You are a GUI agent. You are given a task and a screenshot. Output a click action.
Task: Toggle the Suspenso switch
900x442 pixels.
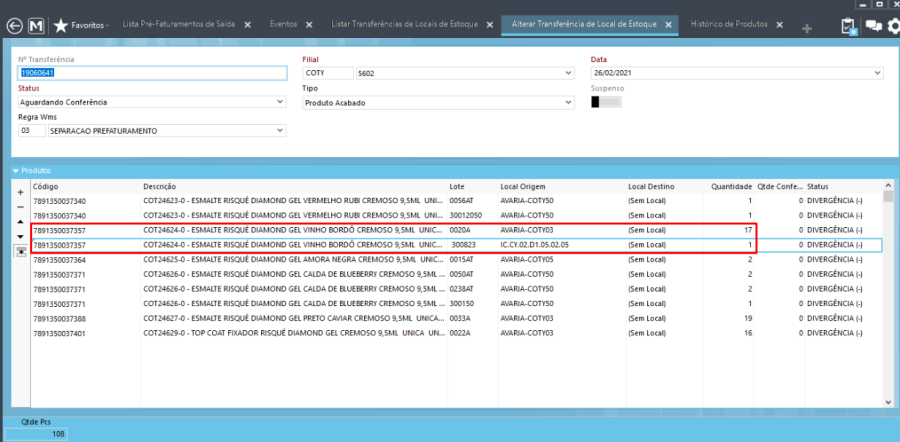(x=606, y=101)
